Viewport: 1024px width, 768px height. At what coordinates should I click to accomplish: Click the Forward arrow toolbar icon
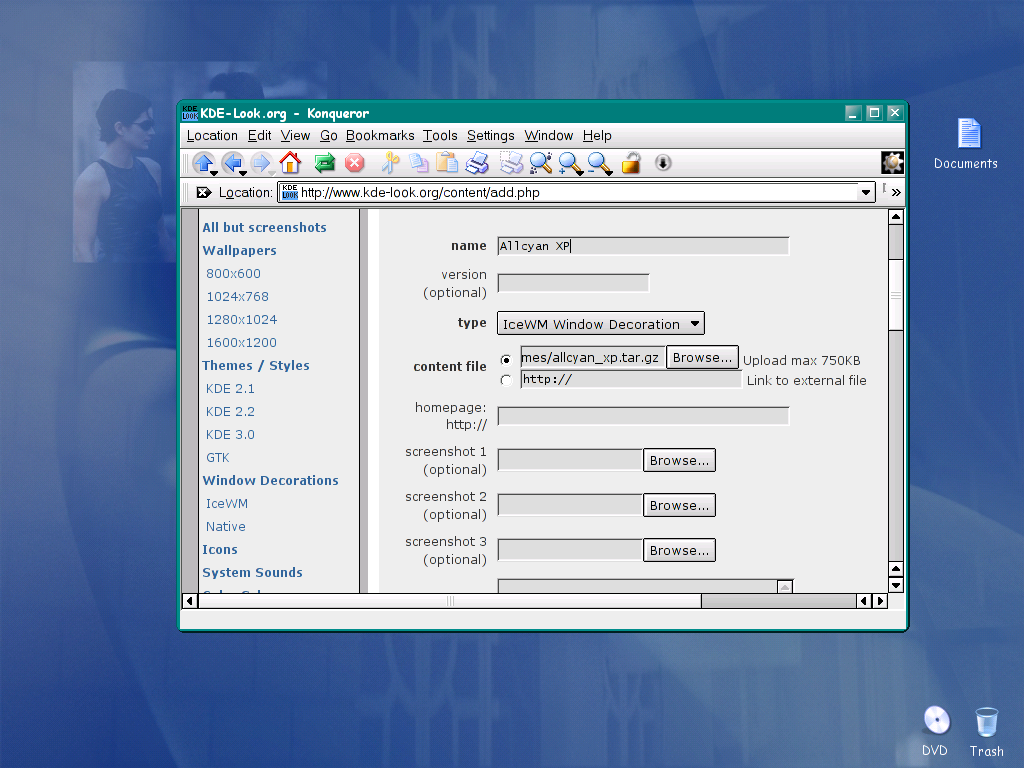point(261,163)
